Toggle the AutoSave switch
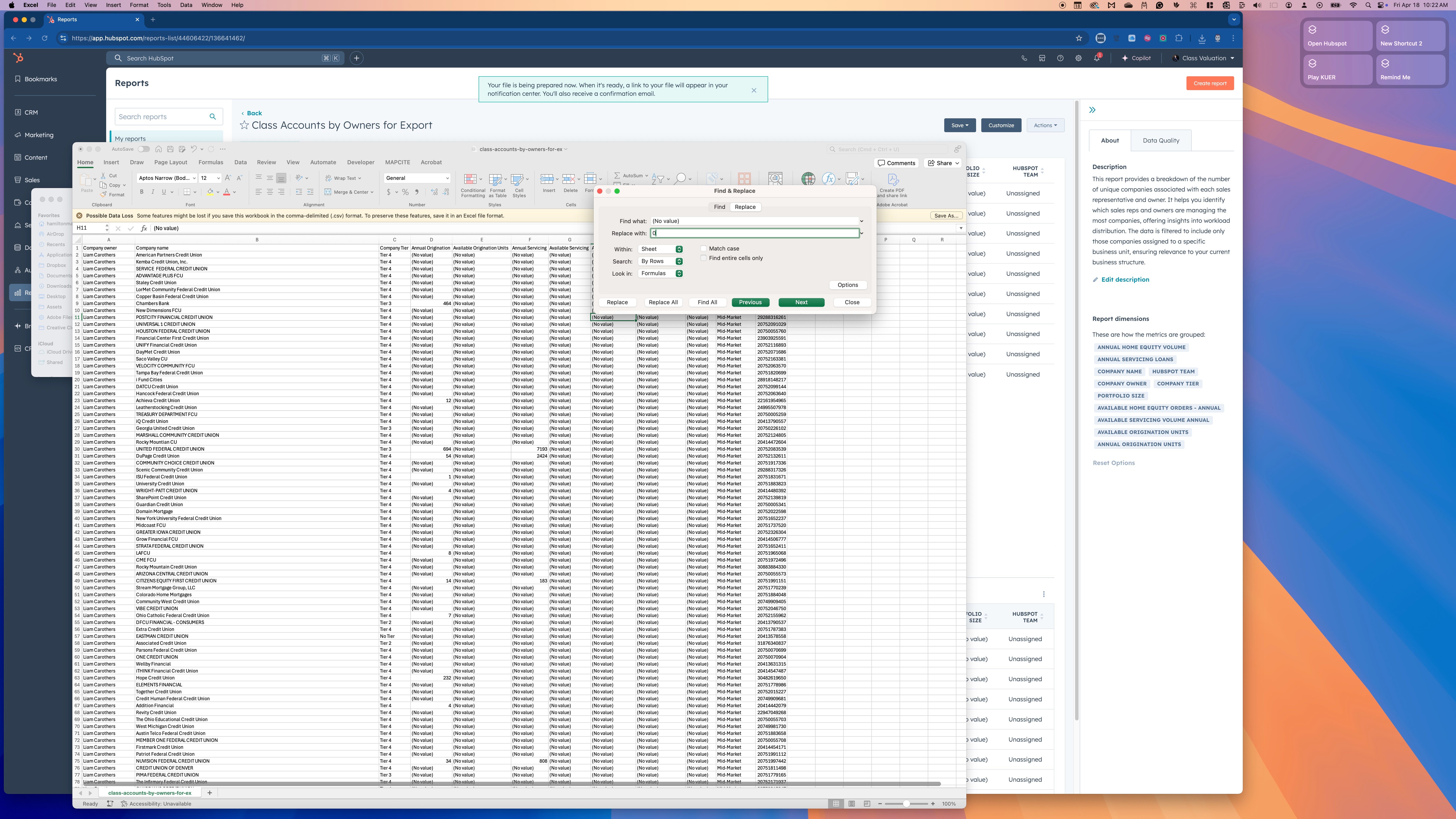This screenshot has width=1456, height=819. coord(144,149)
